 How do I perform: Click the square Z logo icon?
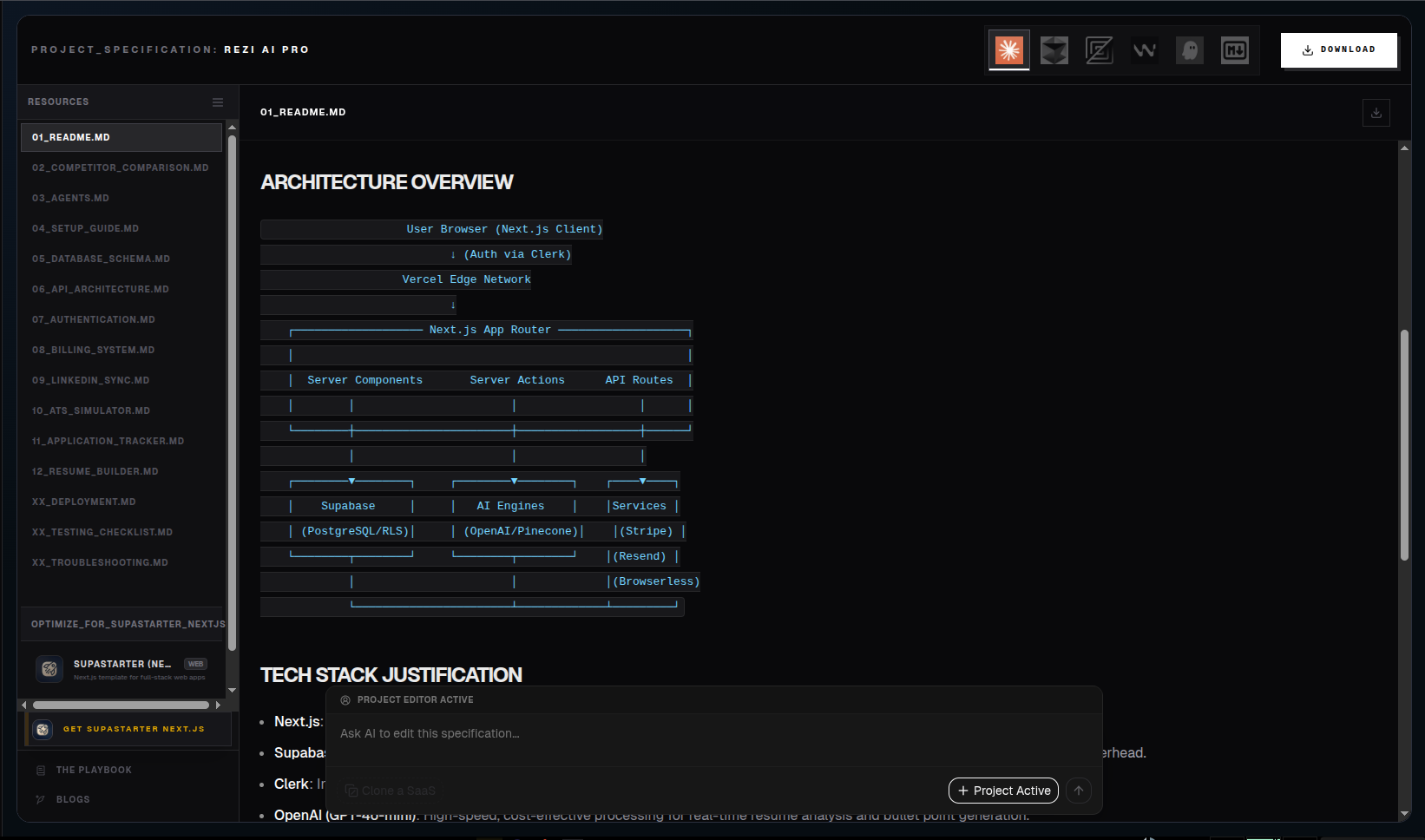(1099, 50)
